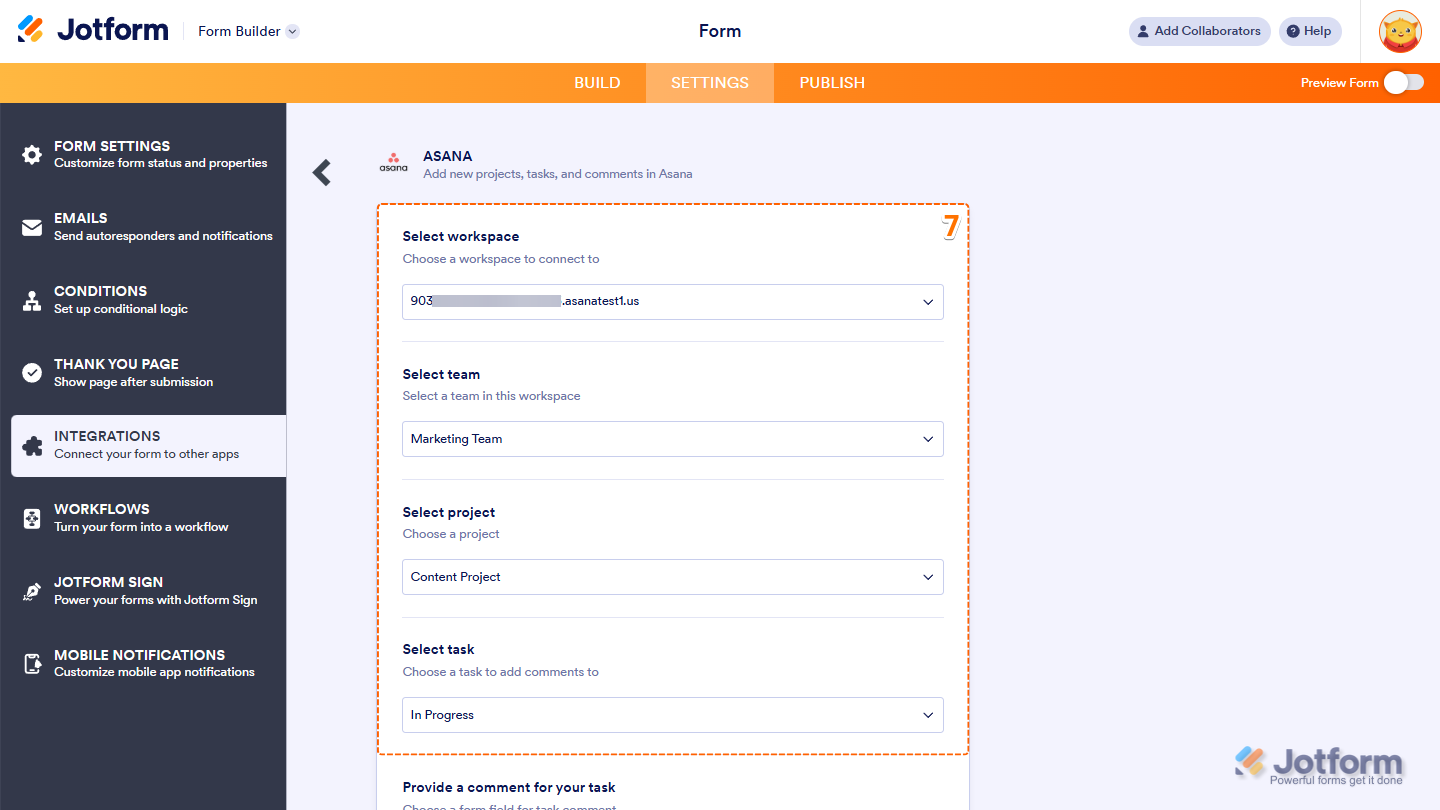The height and width of the screenshot is (810, 1440).
Task: Switch to the PUBLISH tab
Action: pos(831,83)
